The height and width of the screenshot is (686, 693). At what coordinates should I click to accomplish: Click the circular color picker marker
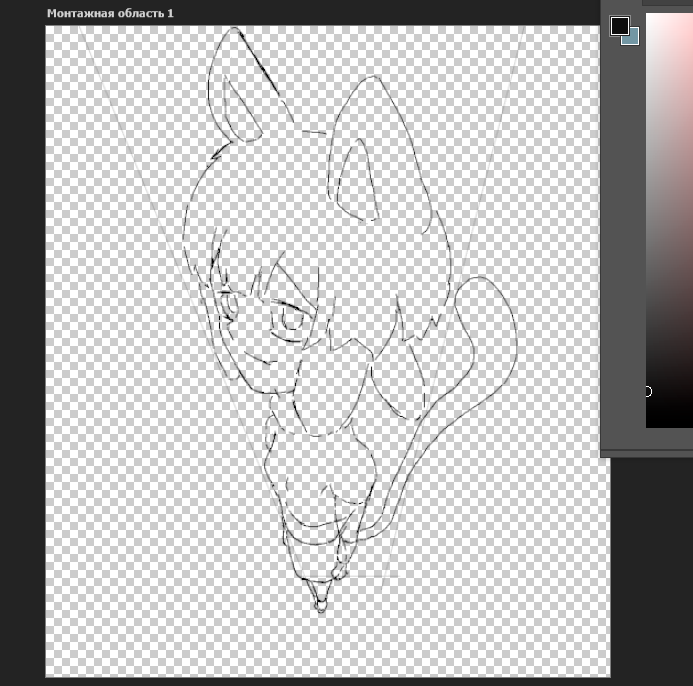(648, 391)
